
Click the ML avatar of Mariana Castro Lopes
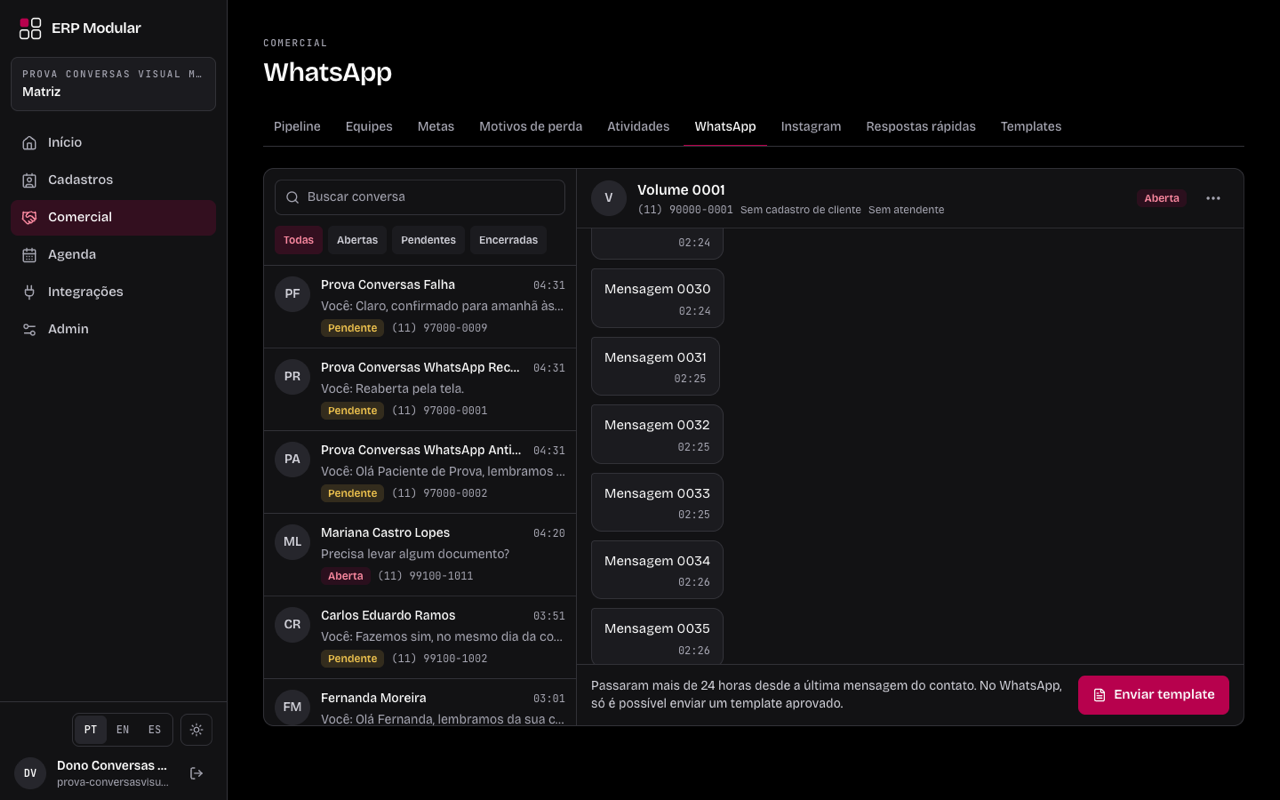click(x=292, y=542)
